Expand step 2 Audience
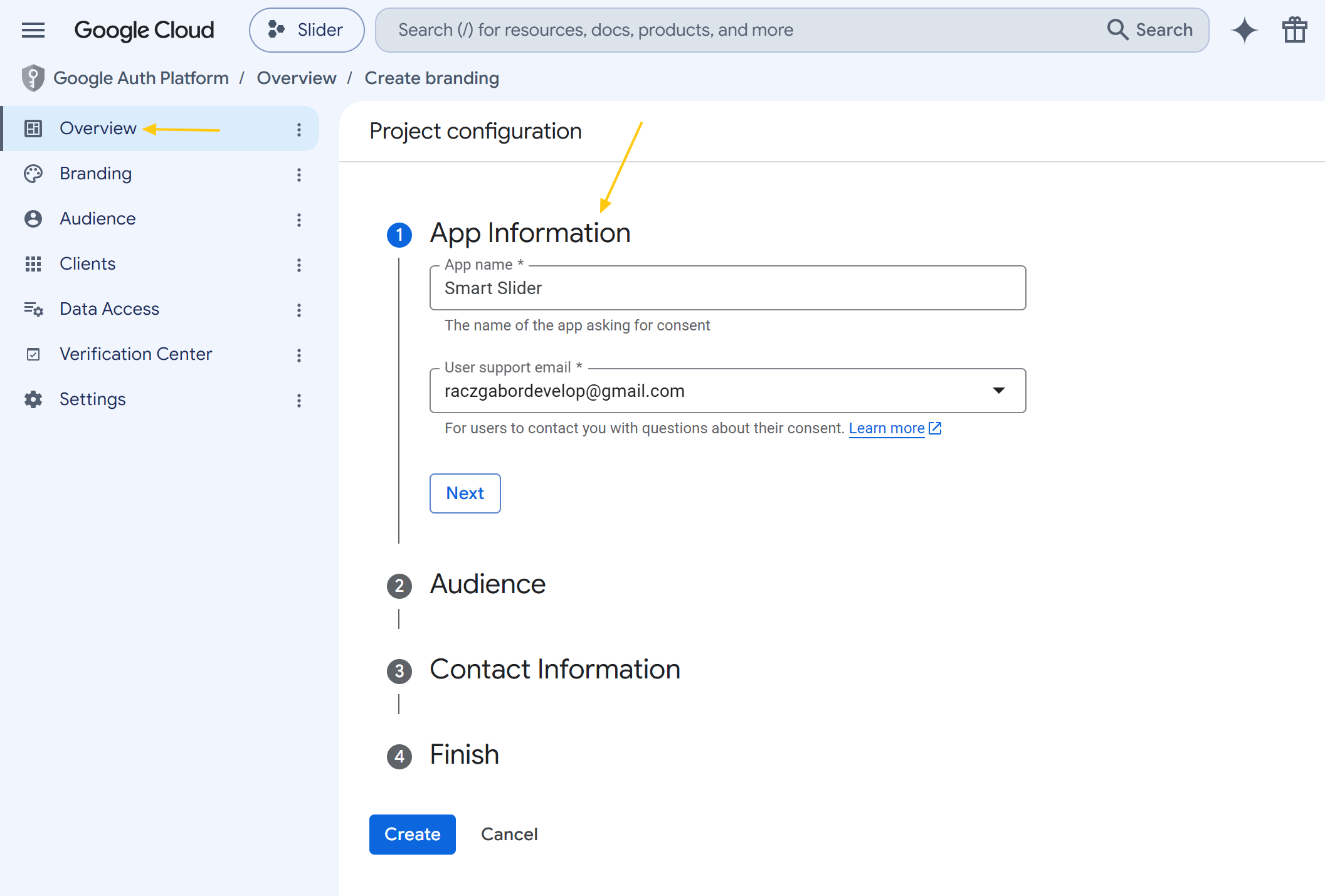This screenshot has height=896, width=1325. coord(488,584)
